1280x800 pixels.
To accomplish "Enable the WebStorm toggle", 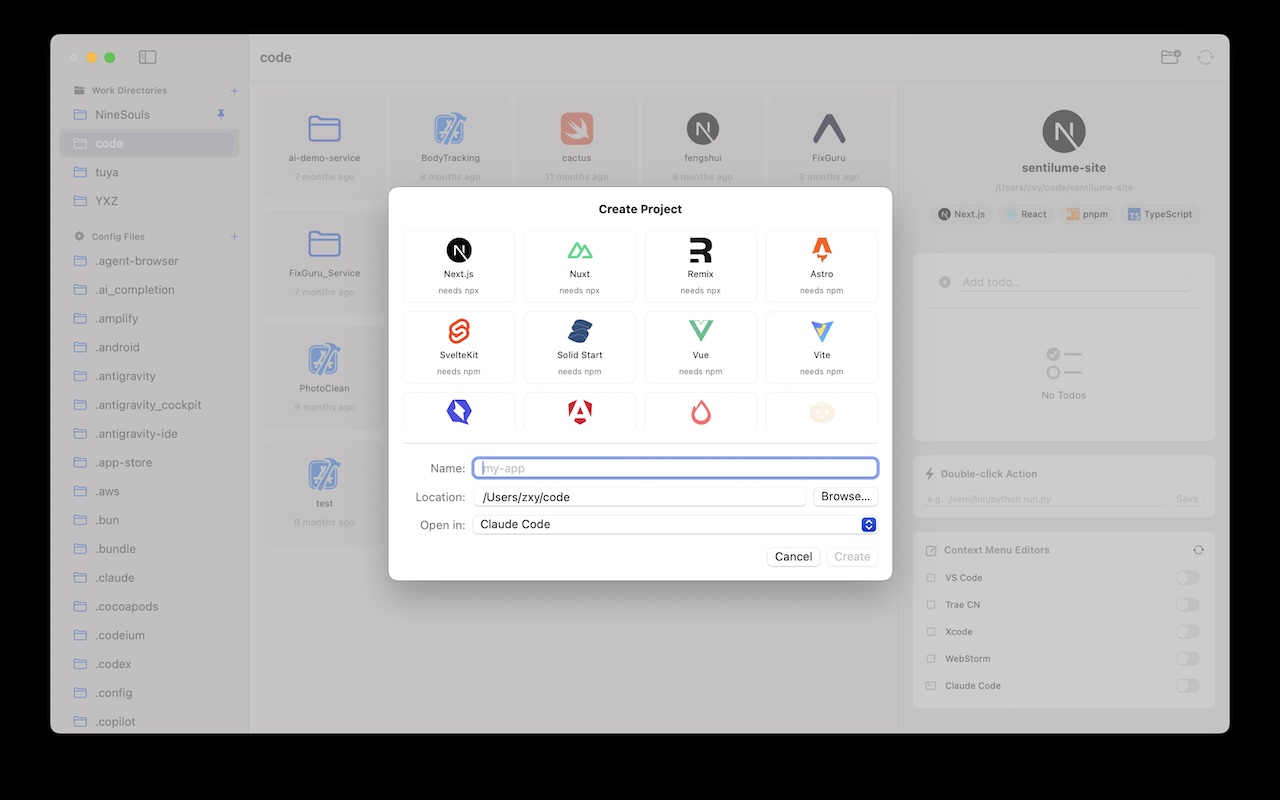I will click(x=1187, y=659).
